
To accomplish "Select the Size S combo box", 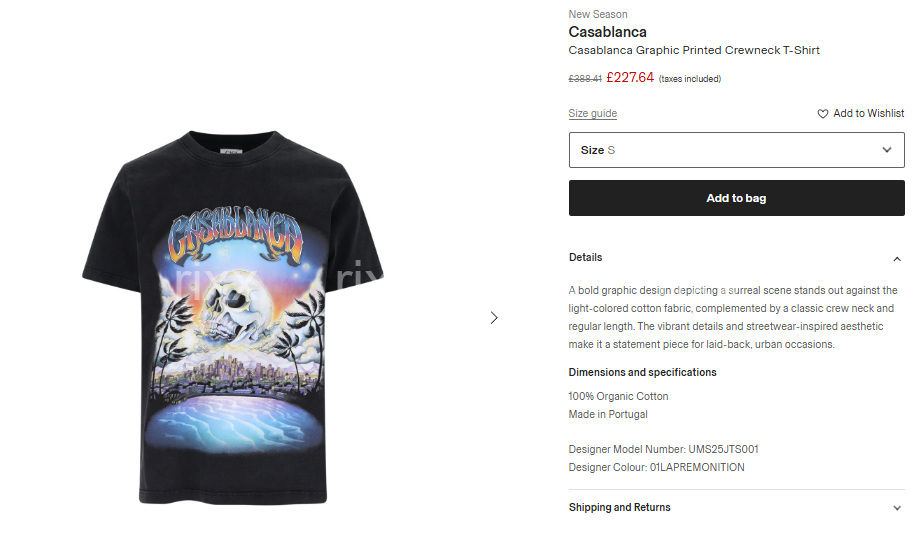I will tap(736, 150).
